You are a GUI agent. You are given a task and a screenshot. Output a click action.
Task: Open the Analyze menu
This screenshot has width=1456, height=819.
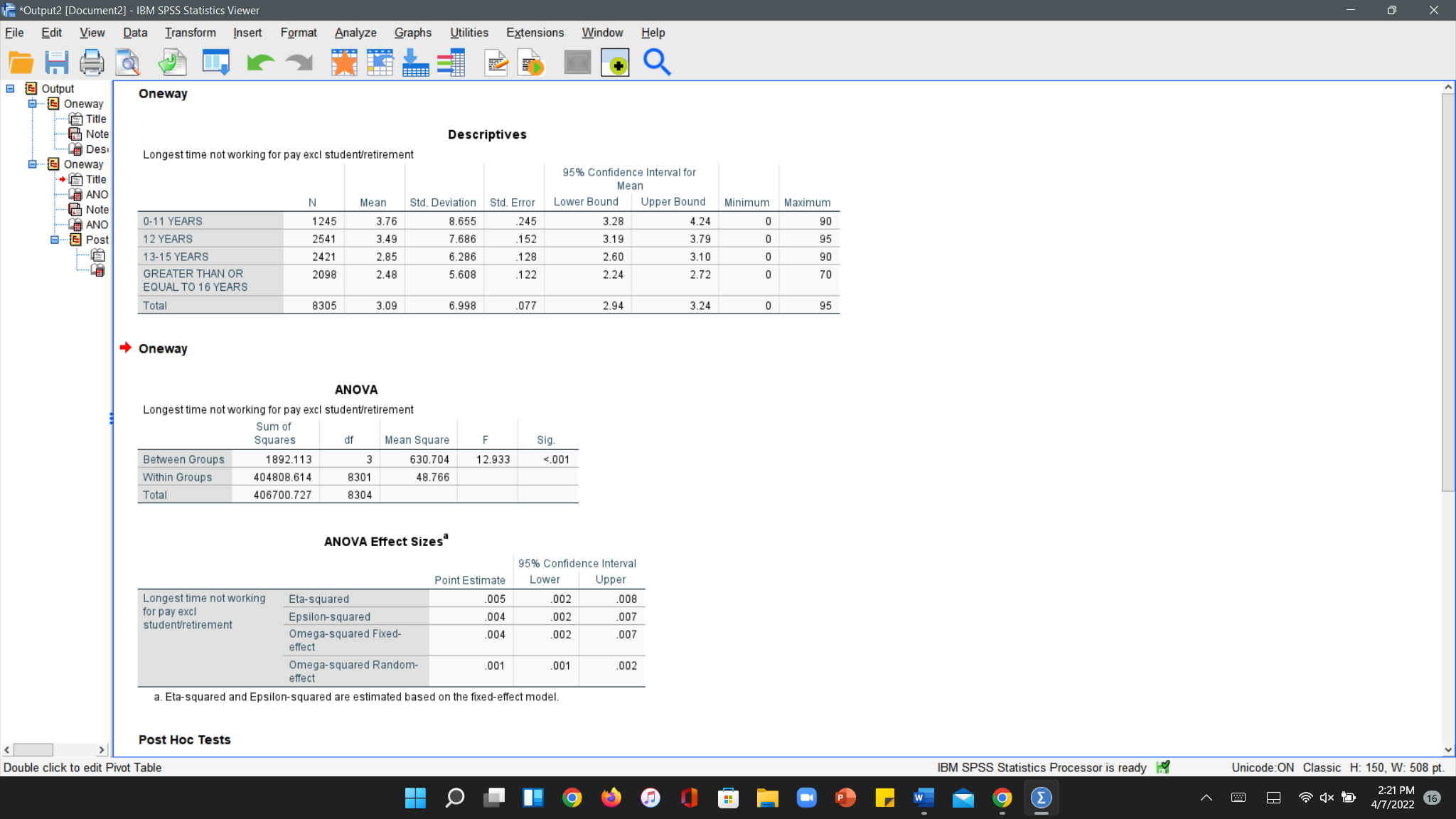355,33
